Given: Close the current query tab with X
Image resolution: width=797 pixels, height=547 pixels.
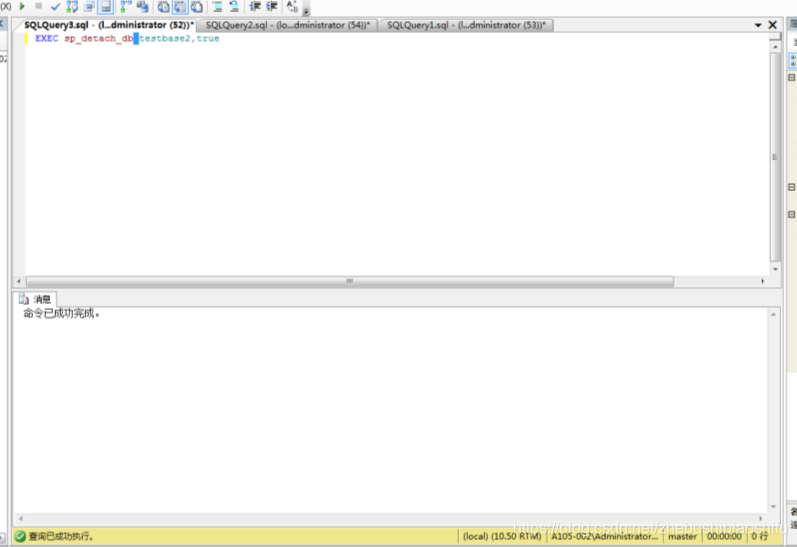Looking at the screenshot, I should [773, 25].
